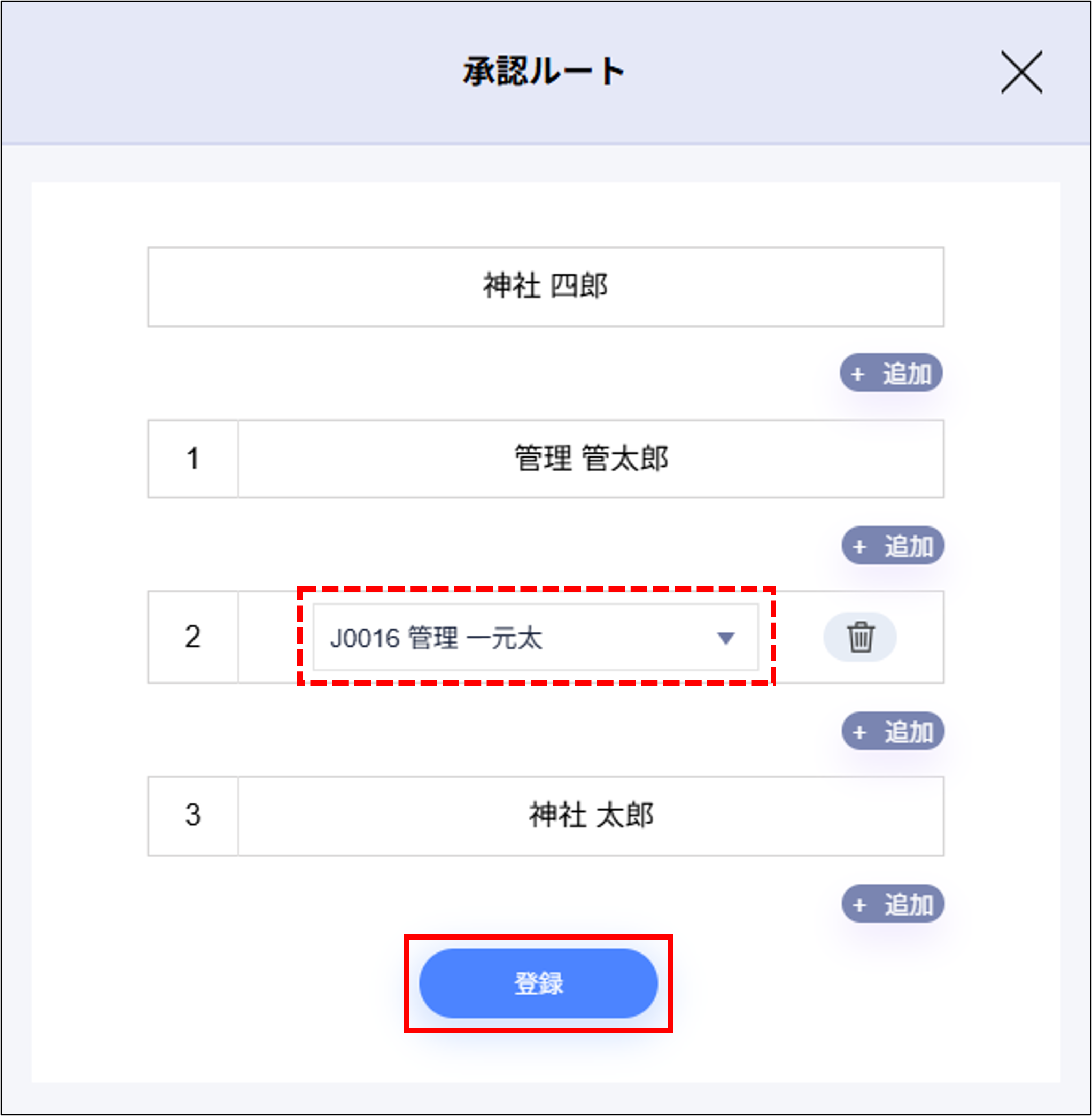Click the plus icon on the first 追加 button
The image size is (1092, 1116).
pos(857,374)
